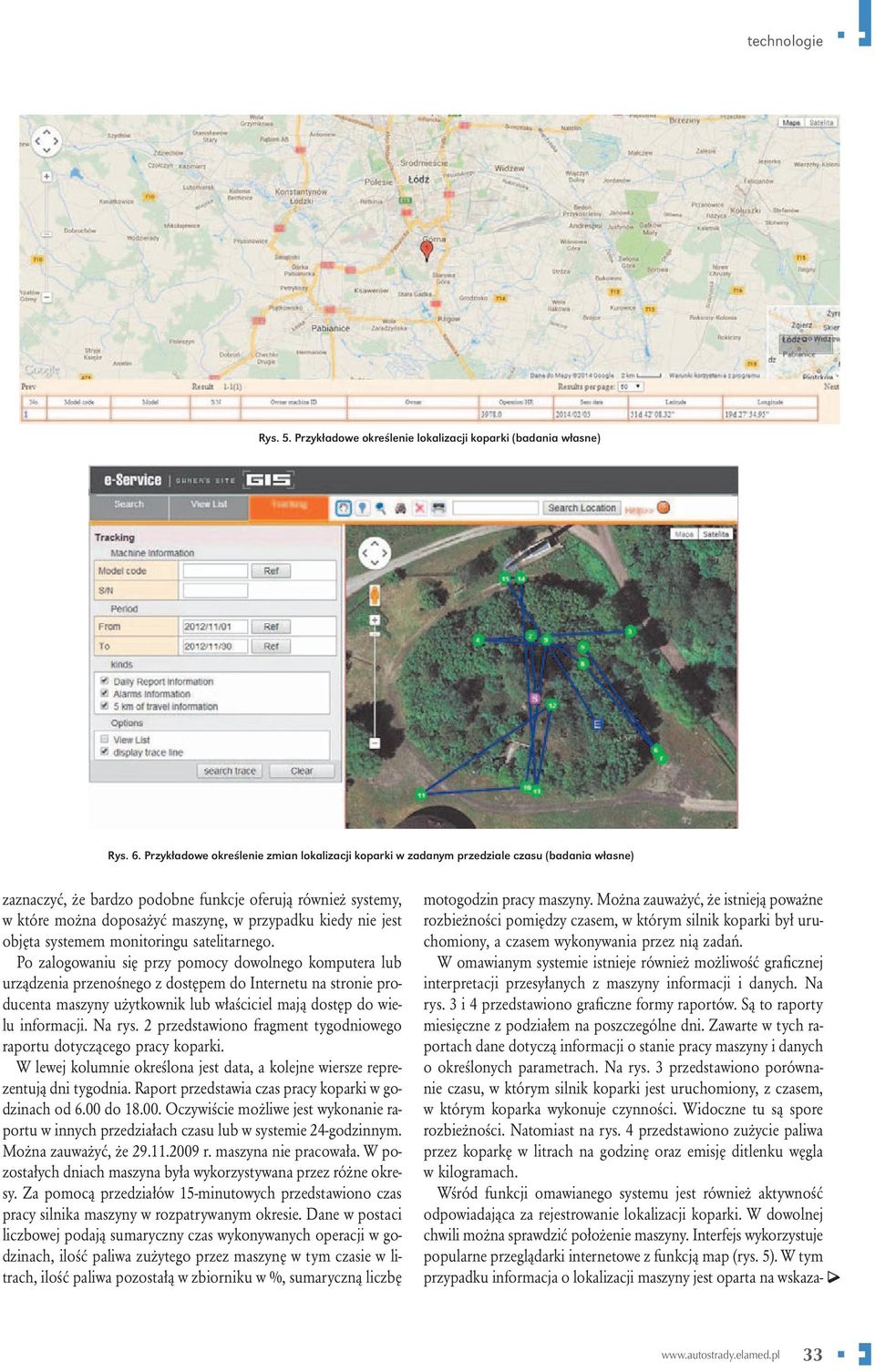875x1372 pixels.
Task: Click the Street View pegman icon
Action: (x=375, y=595)
